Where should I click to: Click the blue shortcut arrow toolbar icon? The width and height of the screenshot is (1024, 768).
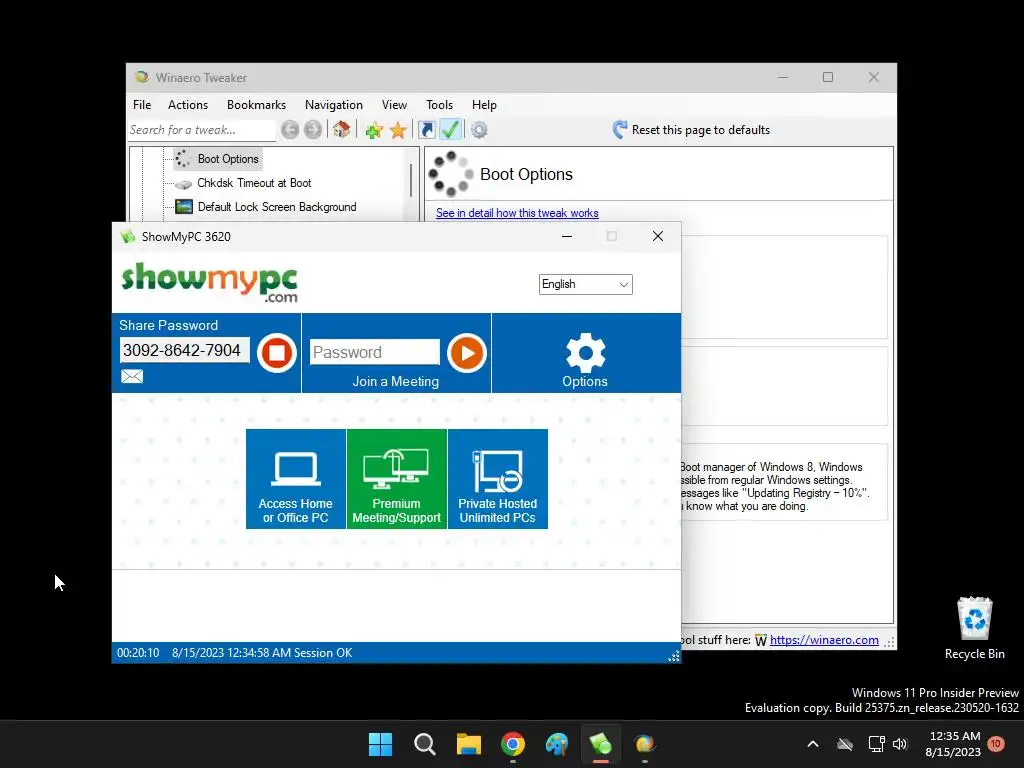point(426,130)
